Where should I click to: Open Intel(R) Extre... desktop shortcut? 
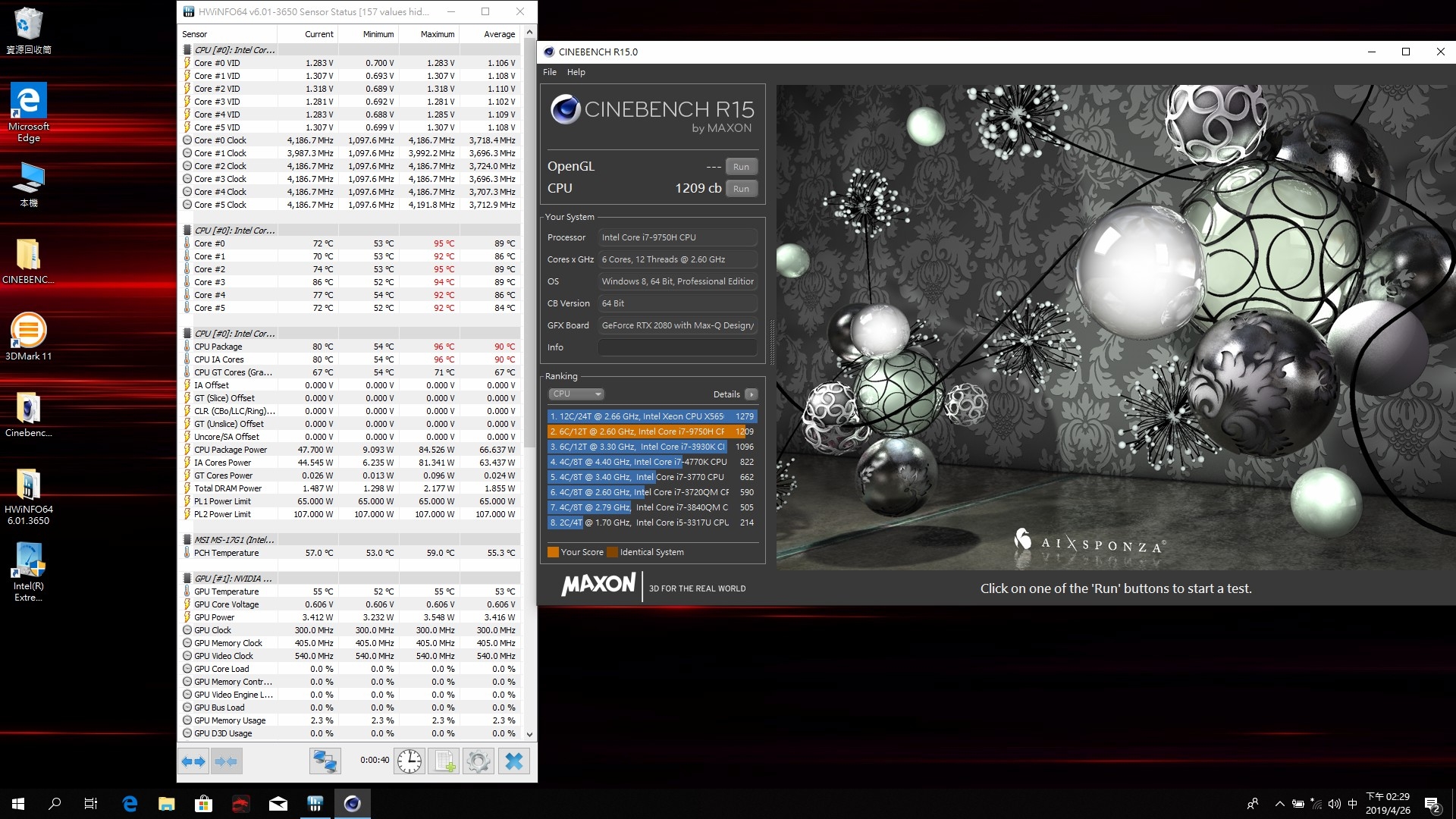(x=28, y=573)
